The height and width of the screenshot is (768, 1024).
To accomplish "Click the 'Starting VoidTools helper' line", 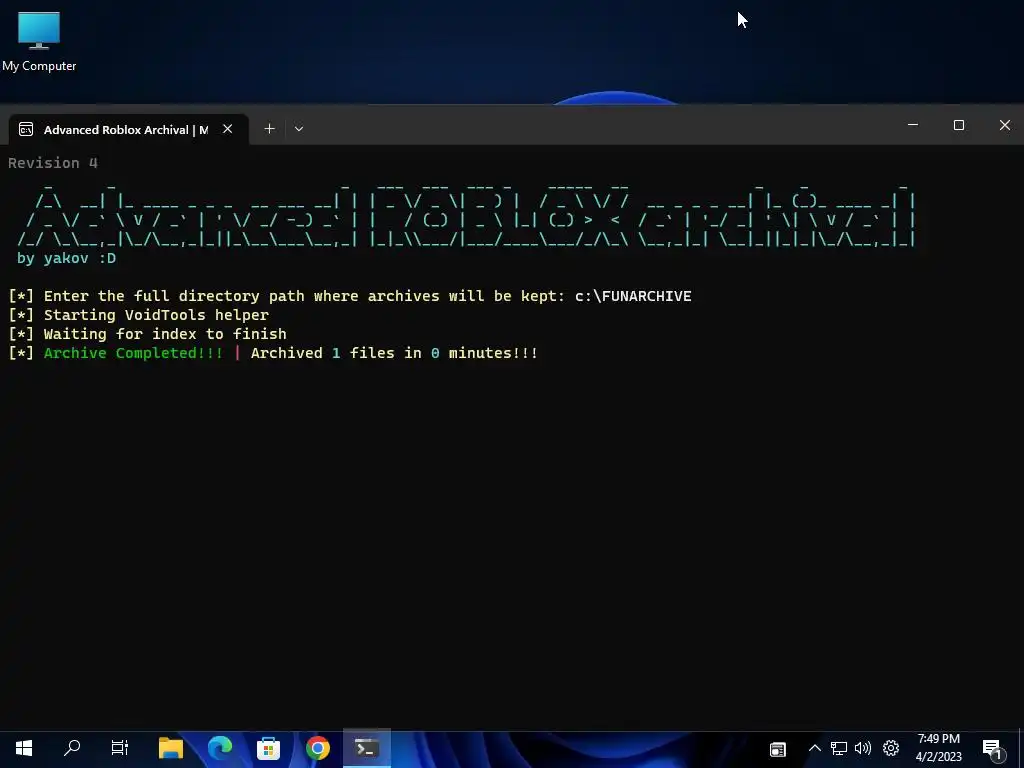I will [156, 315].
